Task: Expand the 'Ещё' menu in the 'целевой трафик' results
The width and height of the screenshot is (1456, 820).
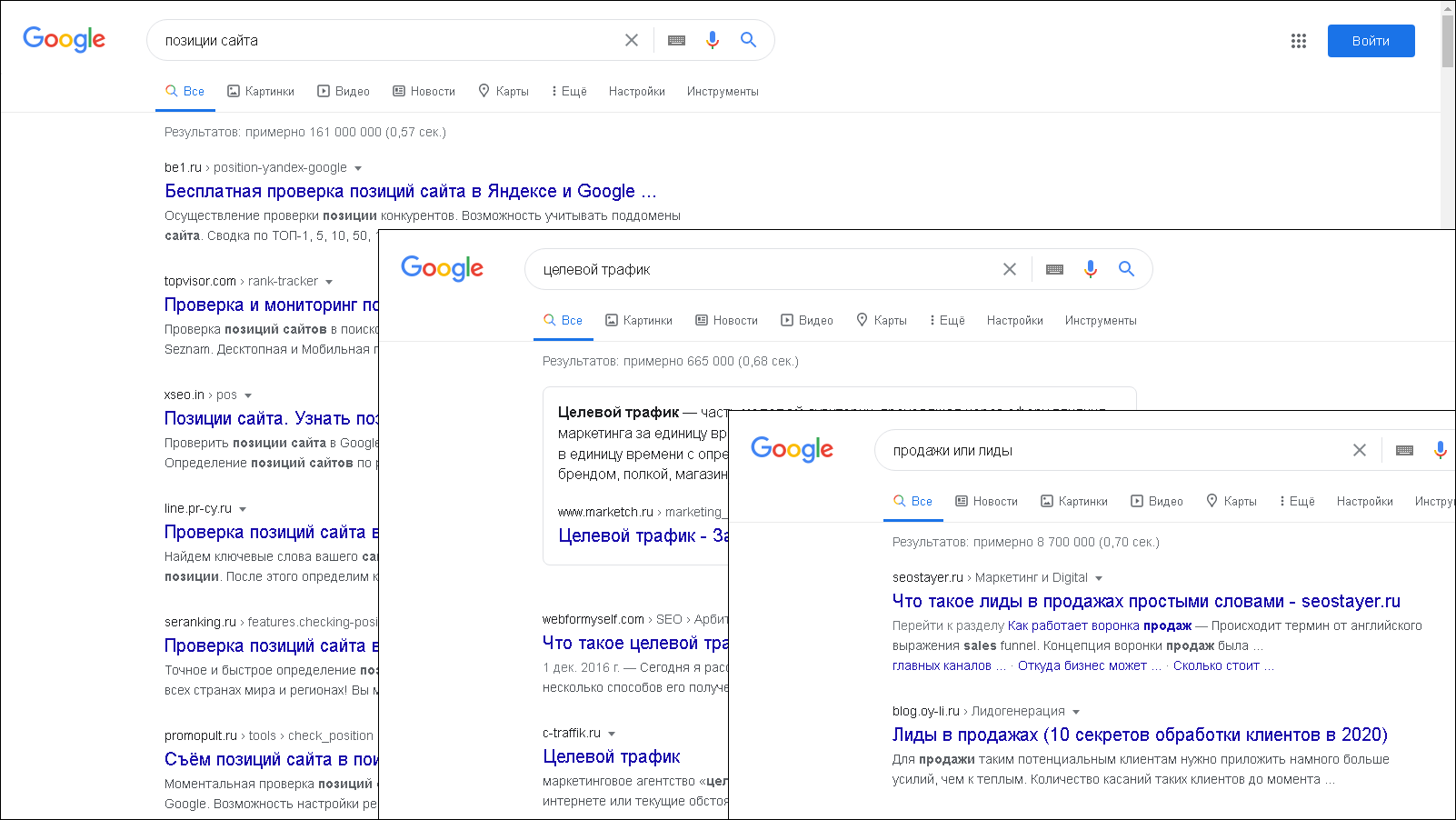Action: click(x=947, y=321)
